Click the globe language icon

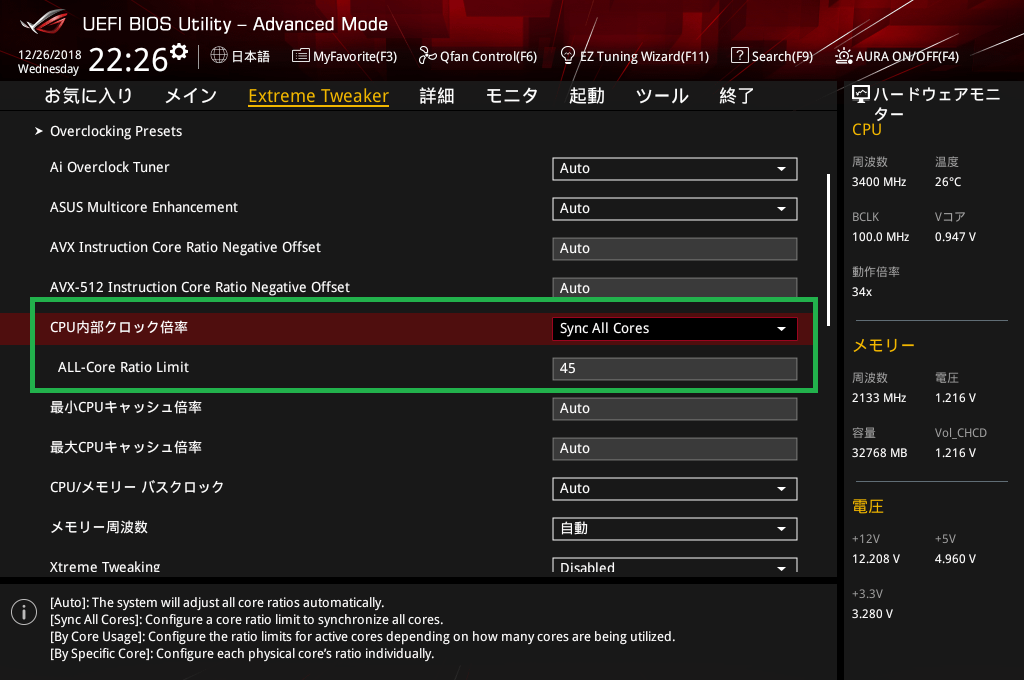click(219, 56)
